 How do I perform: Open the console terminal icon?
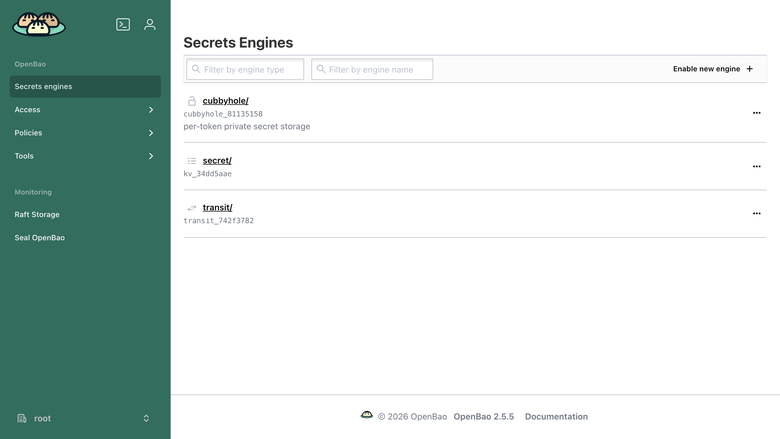(123, 24)
